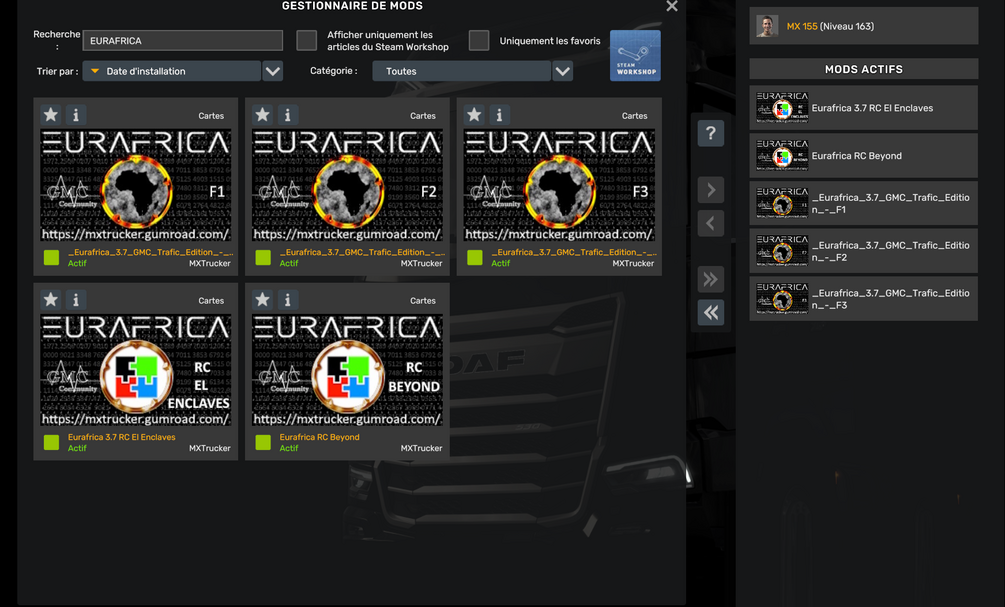The image size is (1005, 607).
Task: Toggle green active square of F1 mod
Action: coord(51,258)
